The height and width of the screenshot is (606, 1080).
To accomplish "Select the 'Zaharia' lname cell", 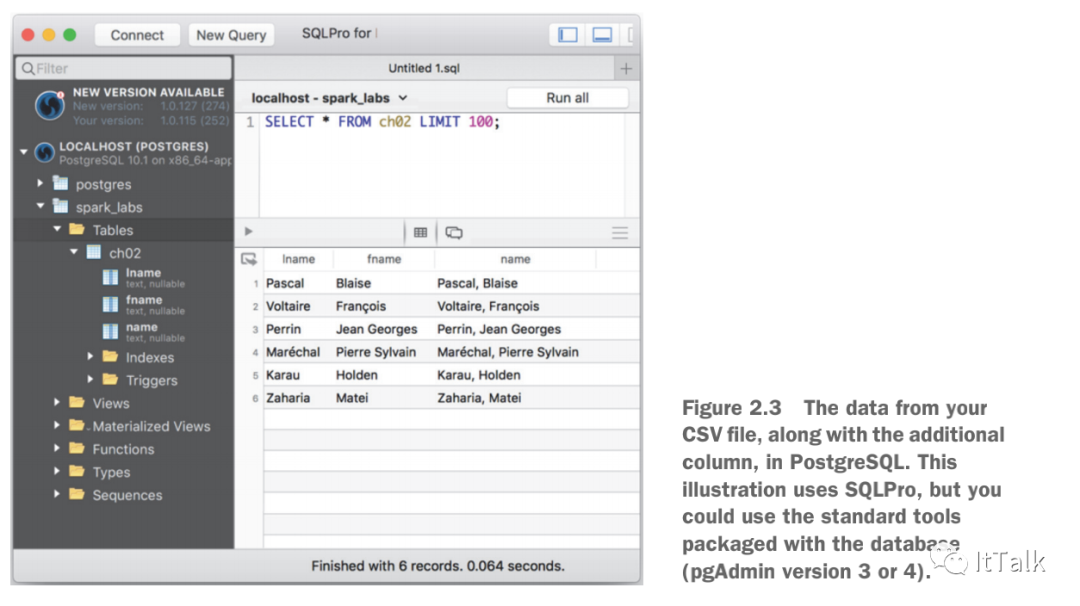I will (288, 398).
